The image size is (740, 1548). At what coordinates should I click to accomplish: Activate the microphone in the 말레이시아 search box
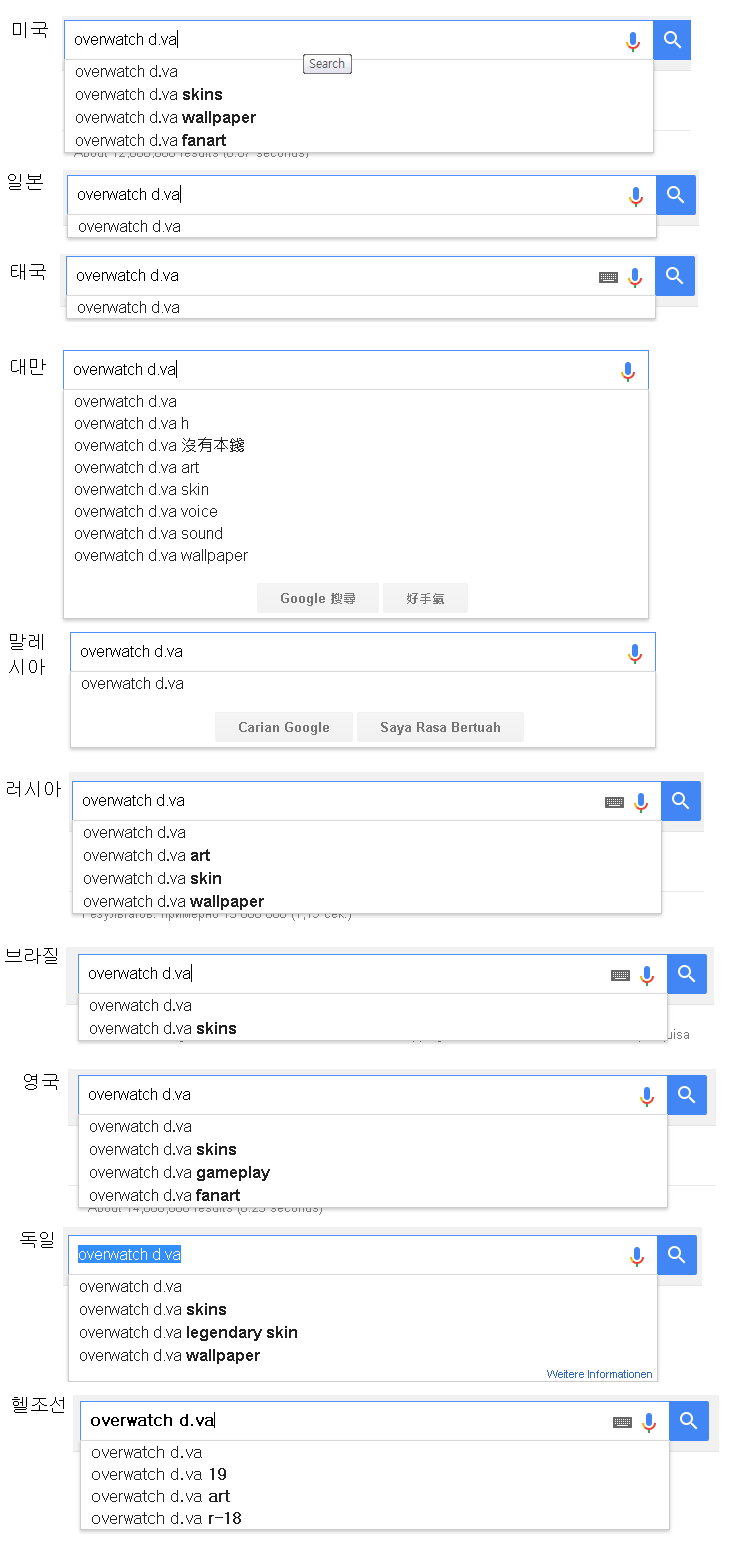point(634,653)
